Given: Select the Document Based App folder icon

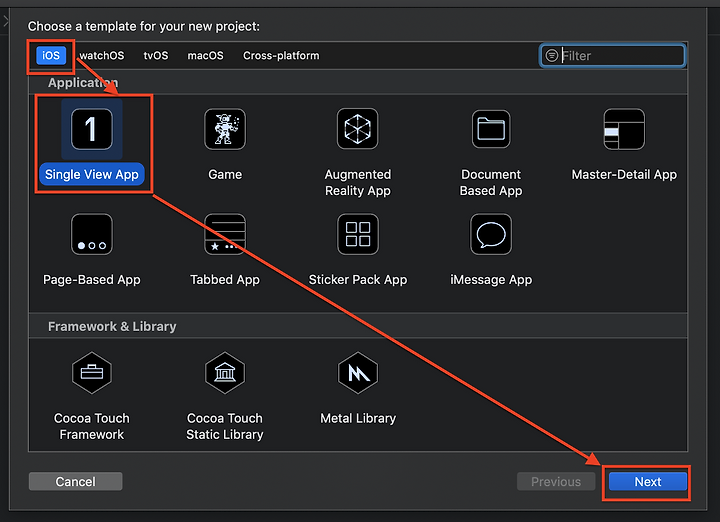Looking at the screenshot, I should 491,129.
